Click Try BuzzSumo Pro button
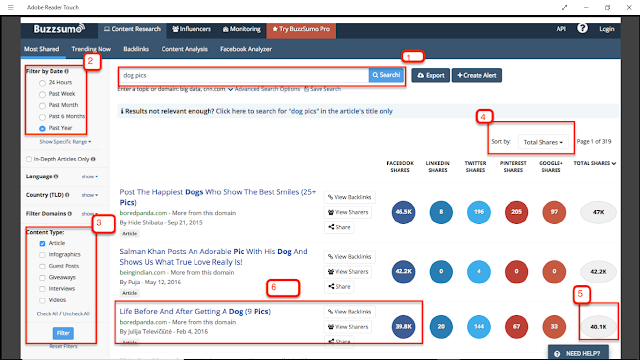Viewport: 640px width, 360px height. (x=301, y=29)
